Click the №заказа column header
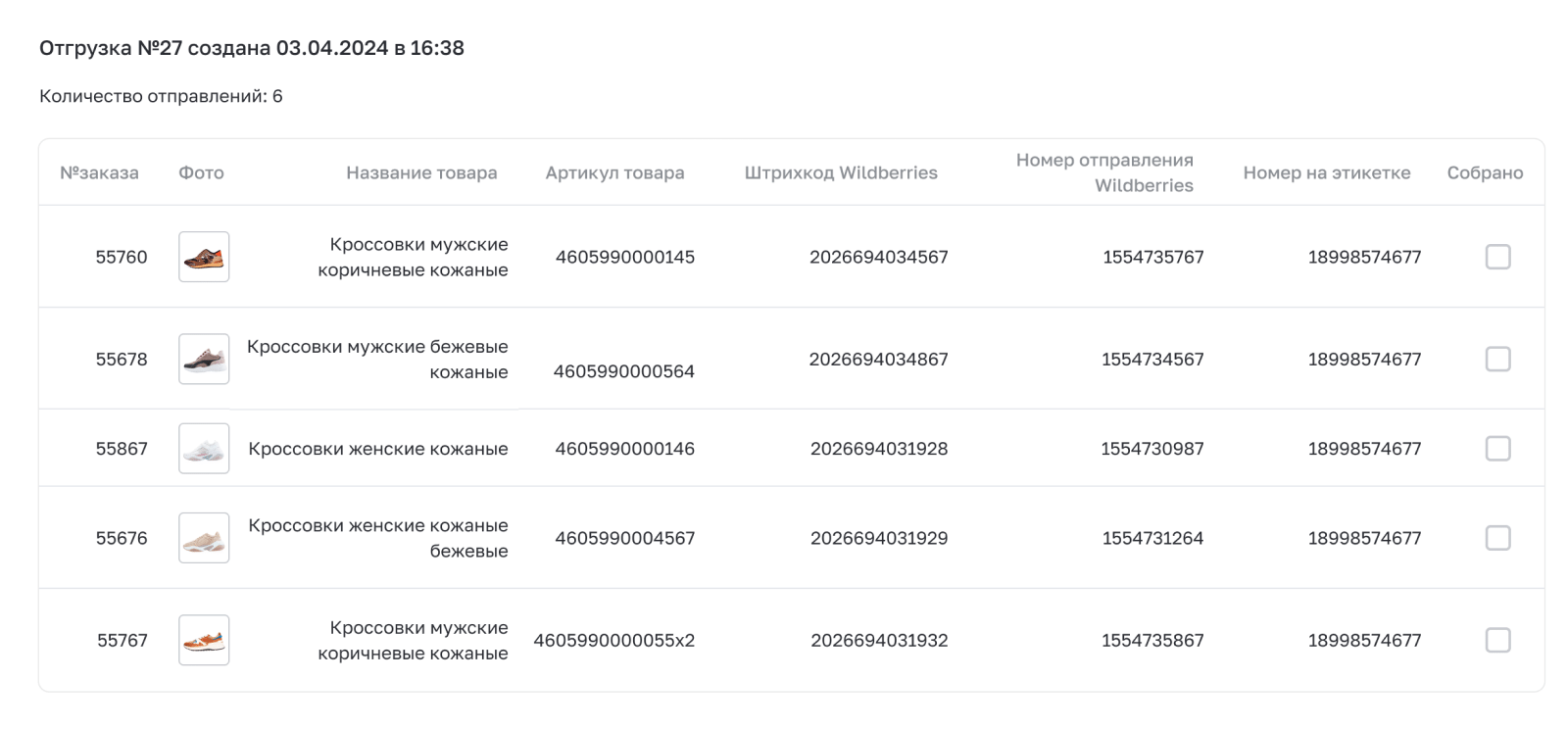 click(99, 173)
